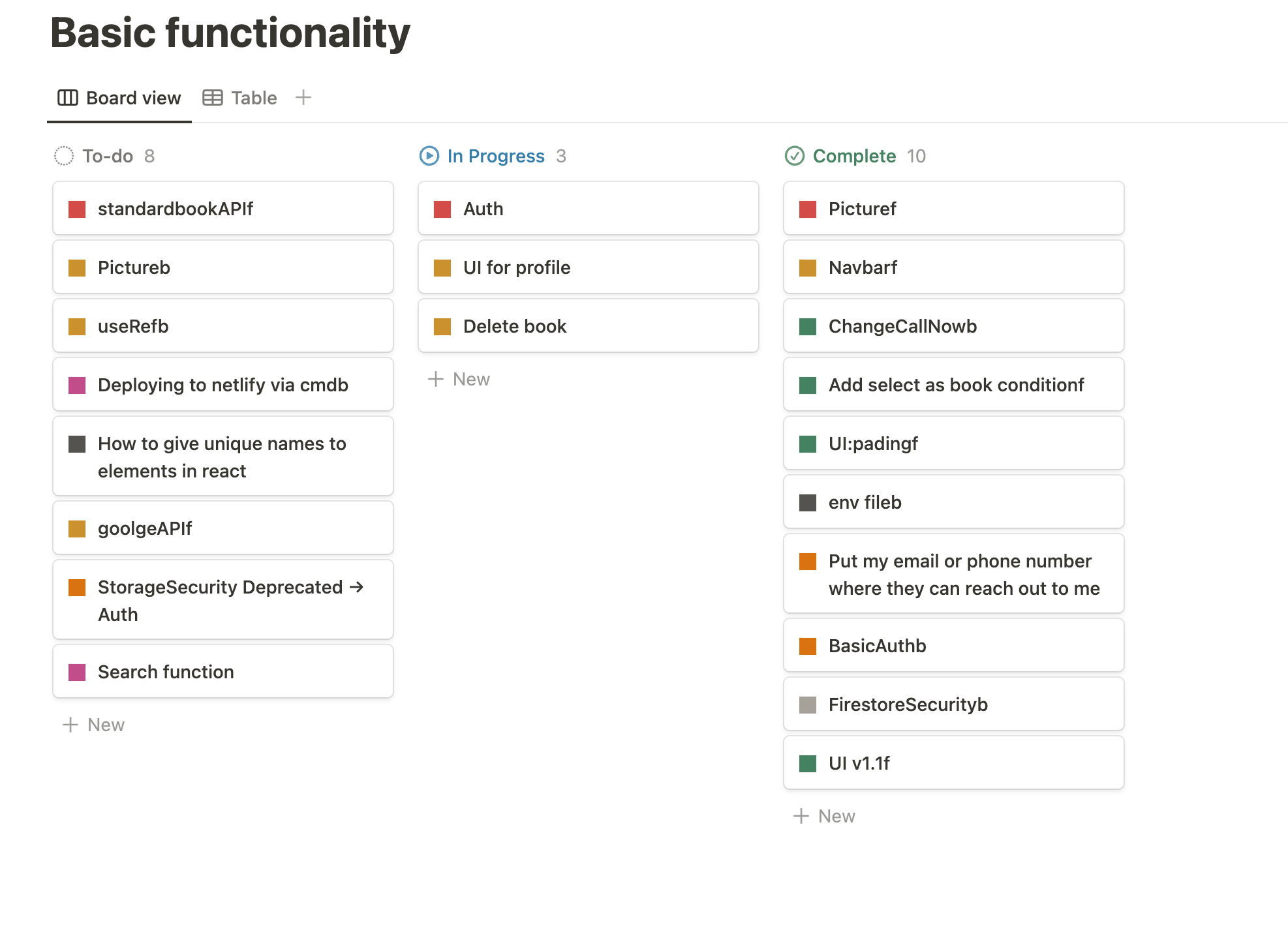Click the In Progress column header label
1288x934 pixels.
point(496,156)
